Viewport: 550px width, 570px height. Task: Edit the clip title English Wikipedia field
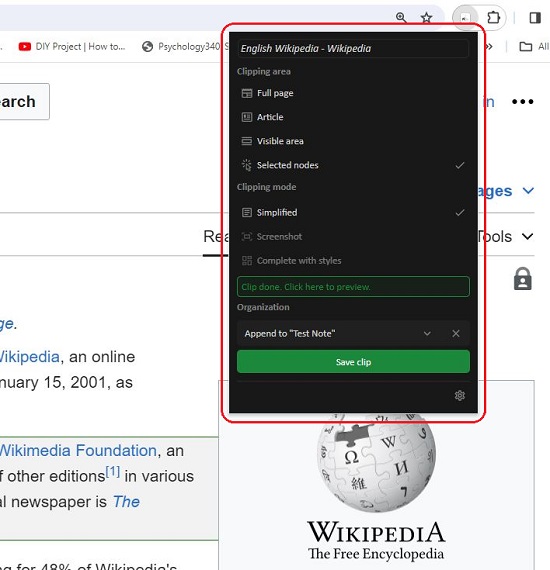pos(353,48)
